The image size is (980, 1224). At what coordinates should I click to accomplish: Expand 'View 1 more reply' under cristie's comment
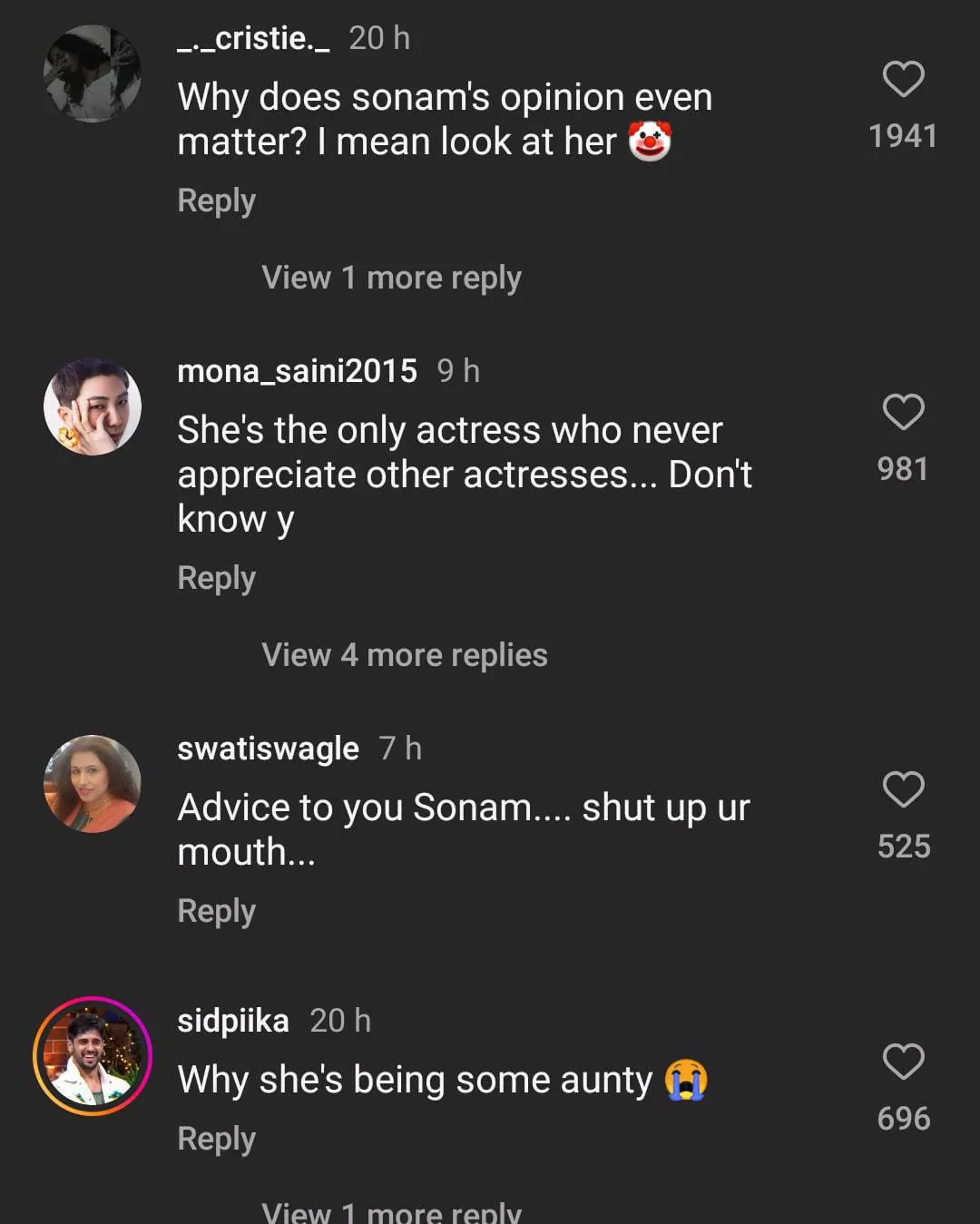click(x=391, y=278)
